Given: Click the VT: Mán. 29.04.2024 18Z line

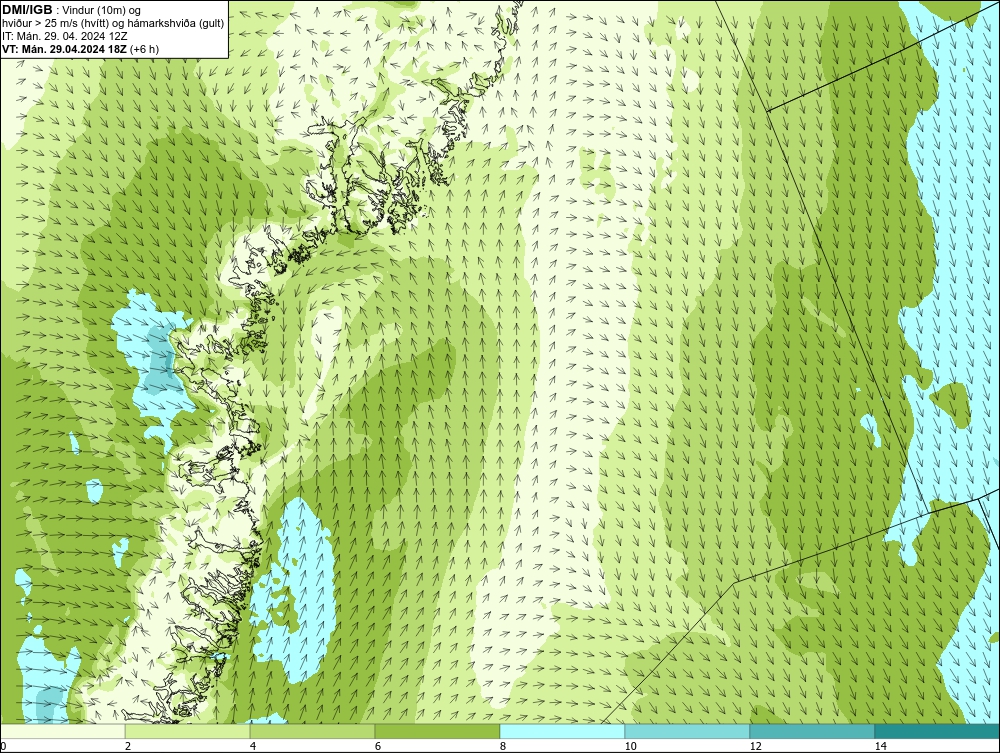Looking at the screenshot, I should pyautogui.click(x=80, y=48).
